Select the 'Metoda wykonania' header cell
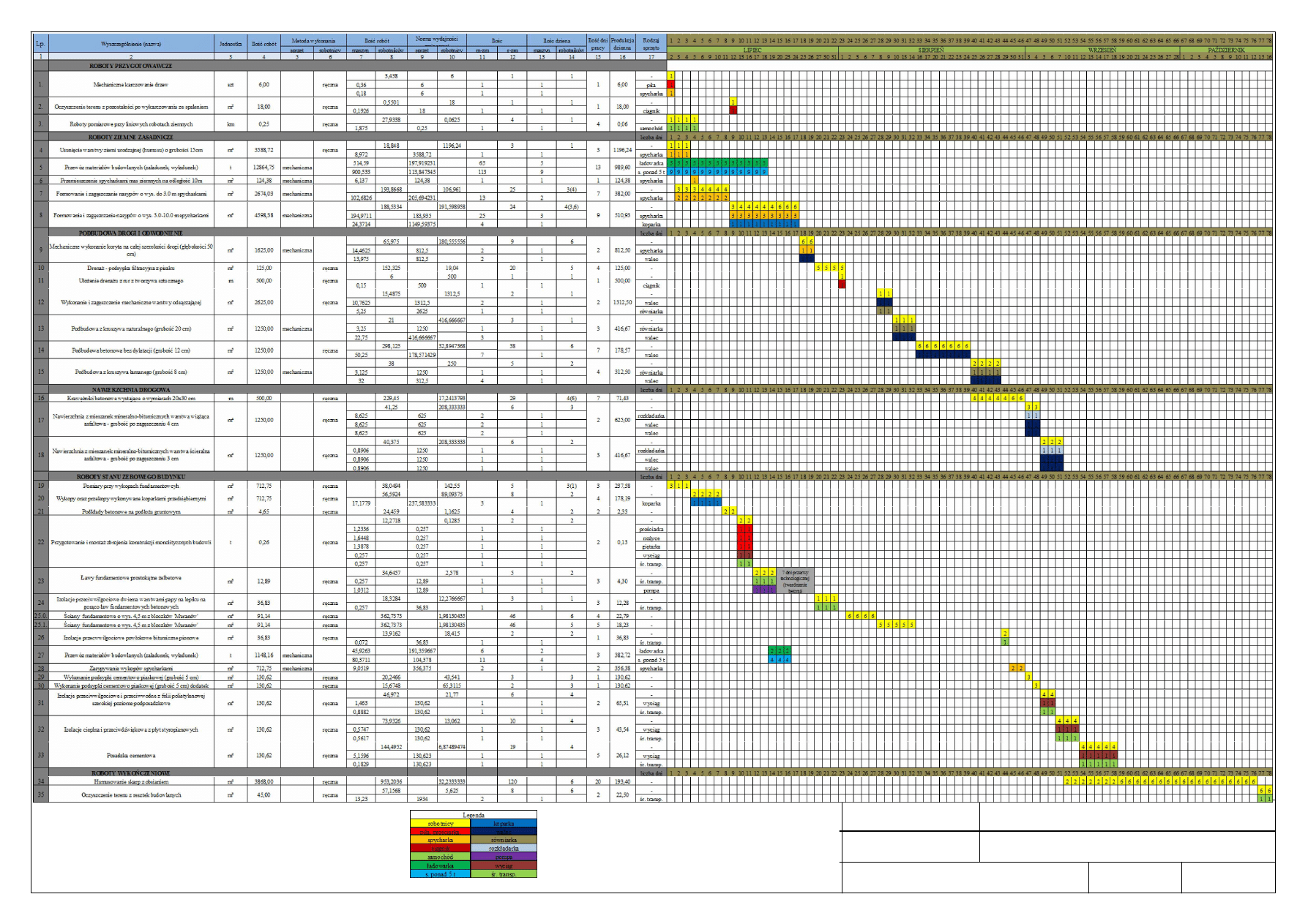Image resolution: width=1308 pixels, height=924 pixels. [313, 40]
